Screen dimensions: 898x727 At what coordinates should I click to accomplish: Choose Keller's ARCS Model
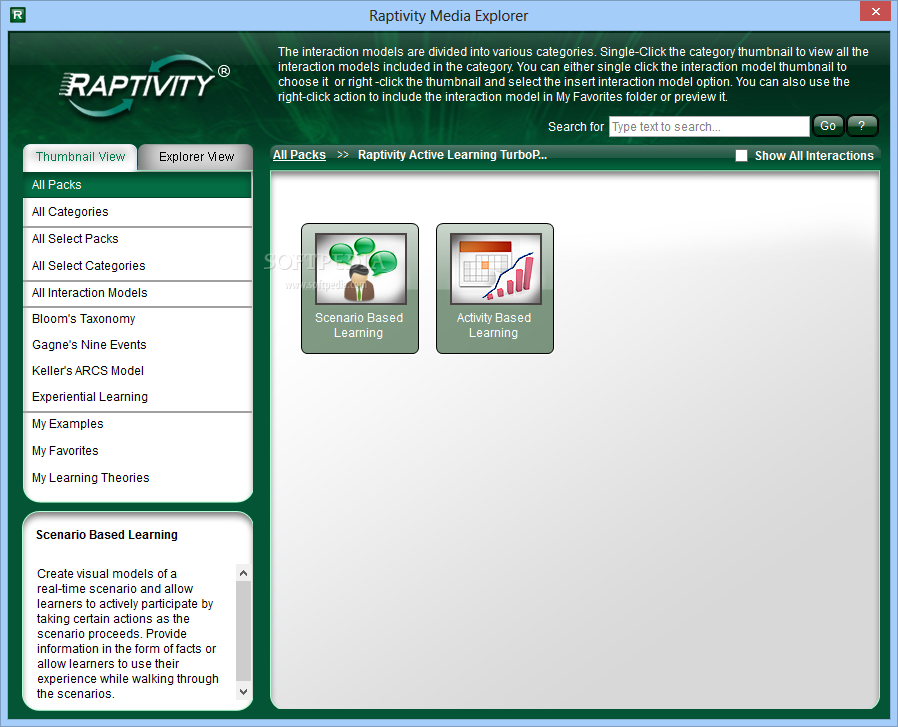pos(137,371)
